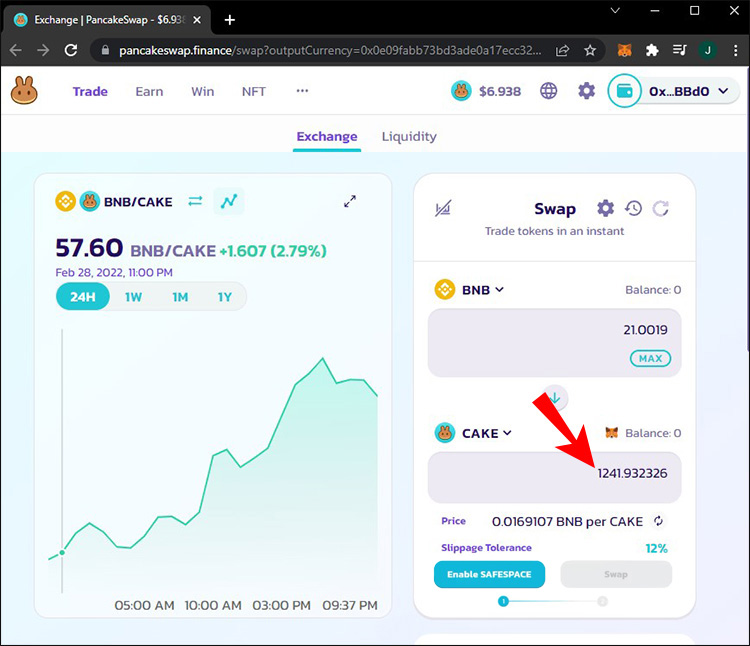
Task: Click the BNB token icon on chart
Action: pyautogui.click(x=66, y=201)
